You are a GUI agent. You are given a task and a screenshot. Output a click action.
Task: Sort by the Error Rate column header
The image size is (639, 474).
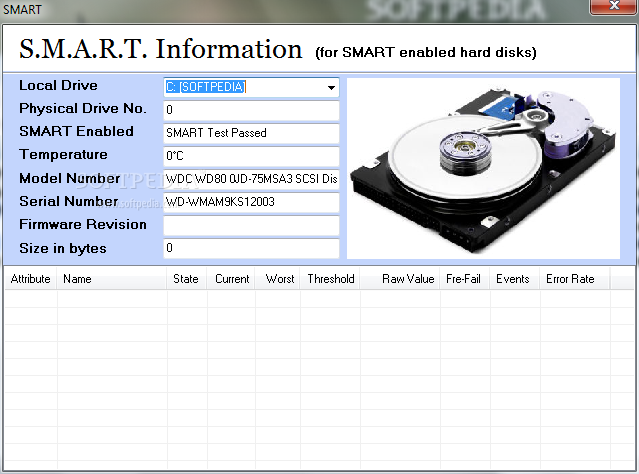pos(575,279)
